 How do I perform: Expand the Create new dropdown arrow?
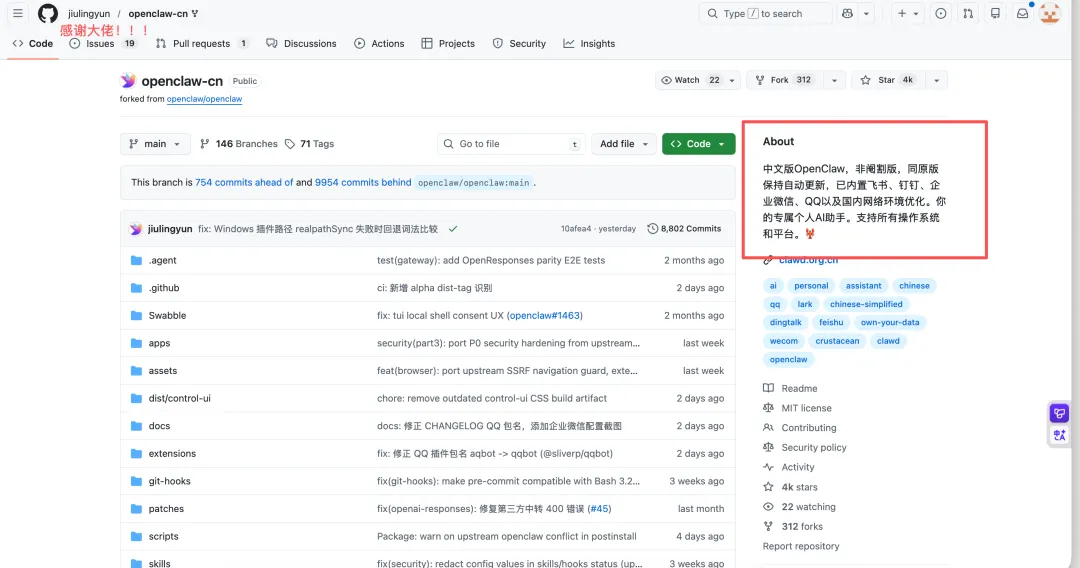[916, 13]
